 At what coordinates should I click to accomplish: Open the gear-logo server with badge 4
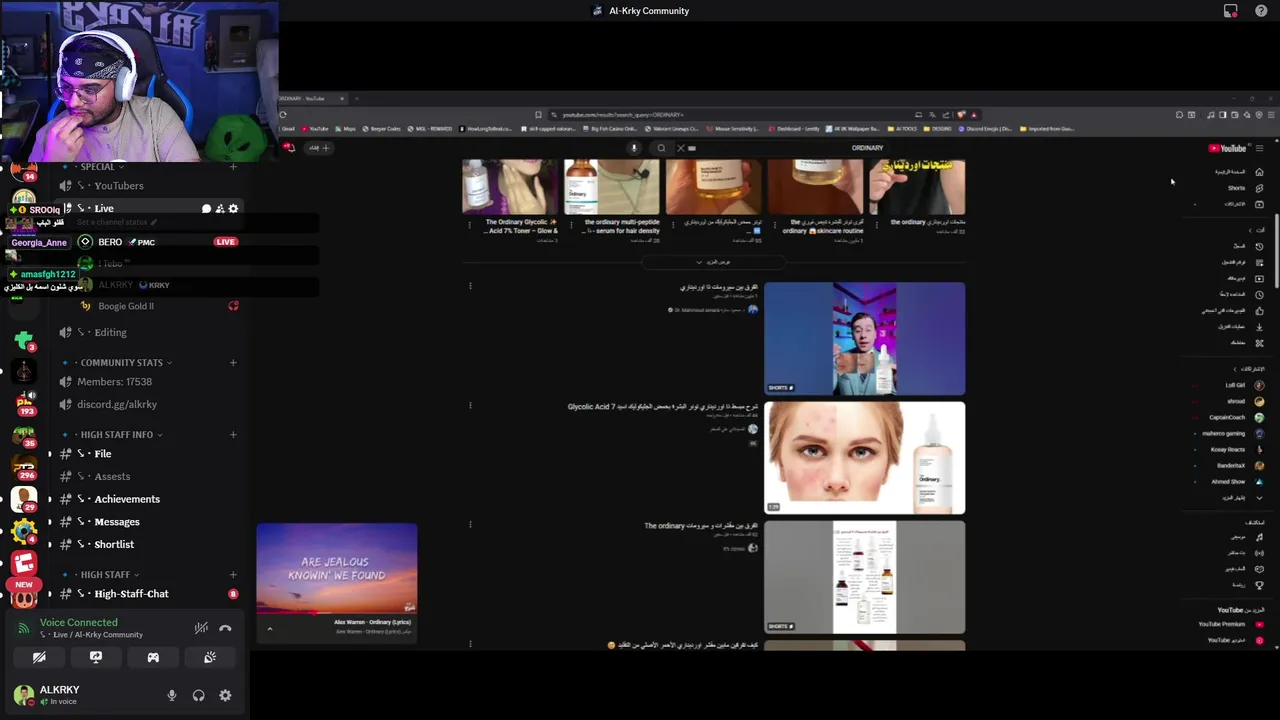24,530
